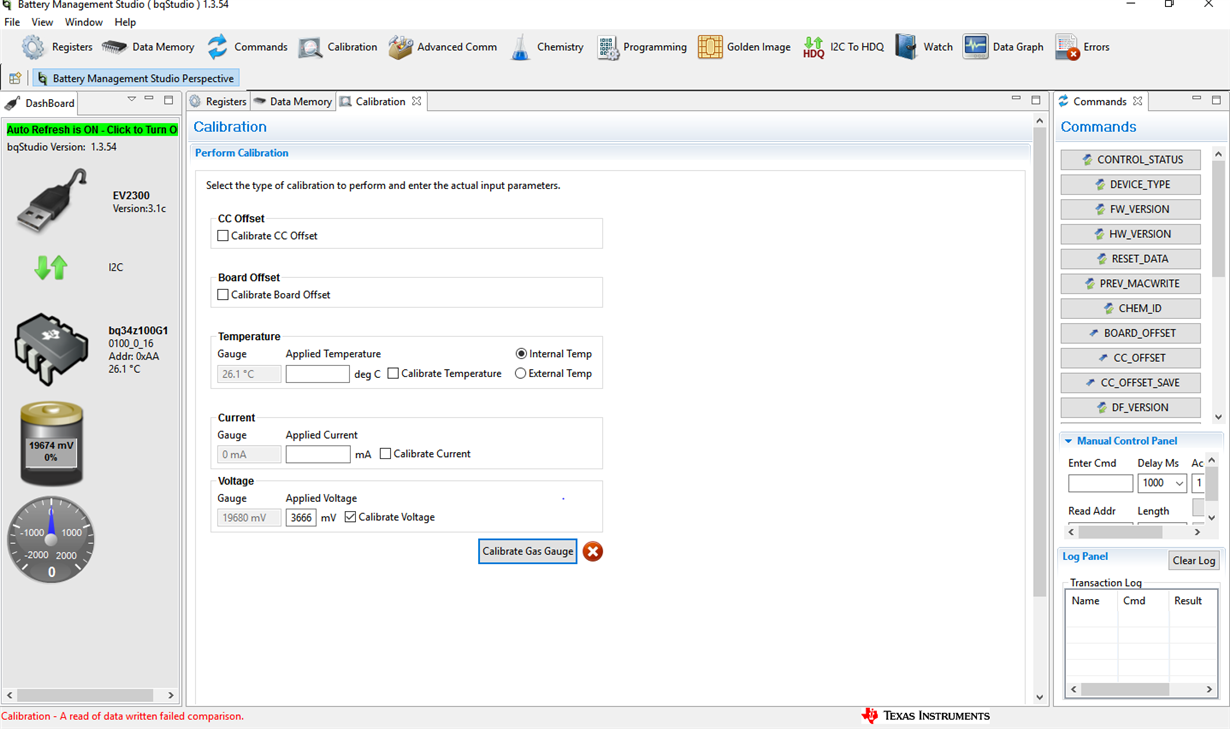Send the BOARD_OFFSET command
Viewport: 1230px width, 729px height.
coord(1131,333)
